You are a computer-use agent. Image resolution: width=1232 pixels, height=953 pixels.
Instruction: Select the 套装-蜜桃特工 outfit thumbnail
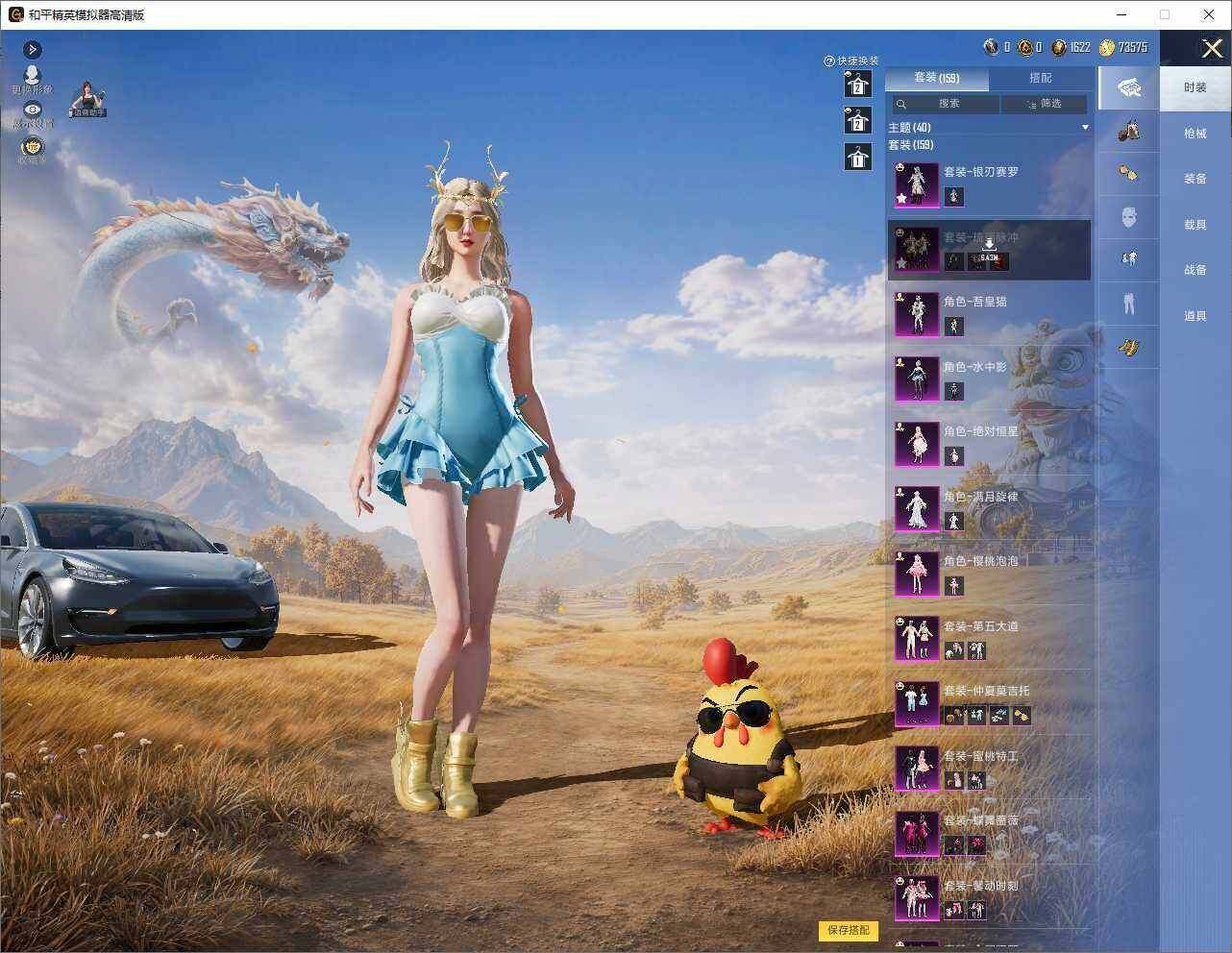(917, 769)
